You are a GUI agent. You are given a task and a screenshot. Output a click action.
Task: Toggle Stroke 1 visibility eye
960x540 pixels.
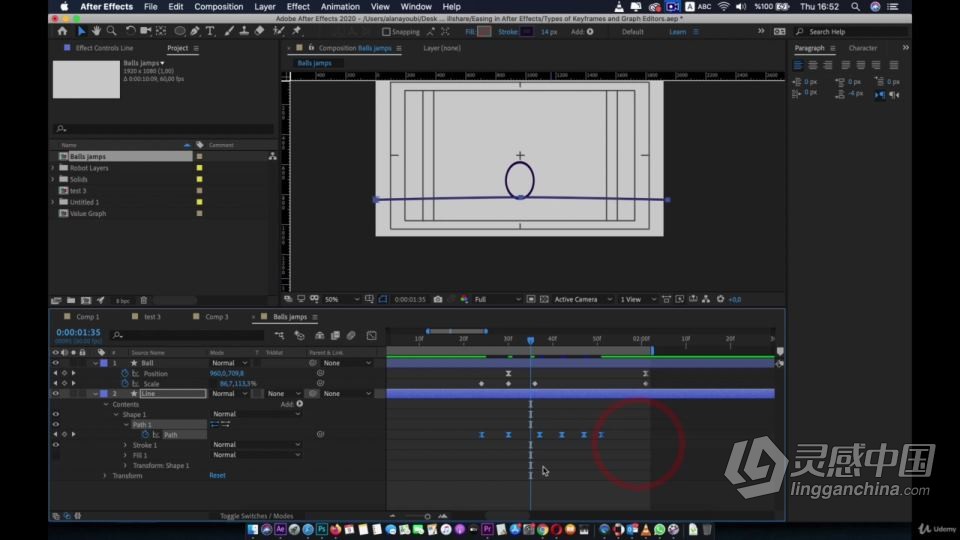coord(56,445)
